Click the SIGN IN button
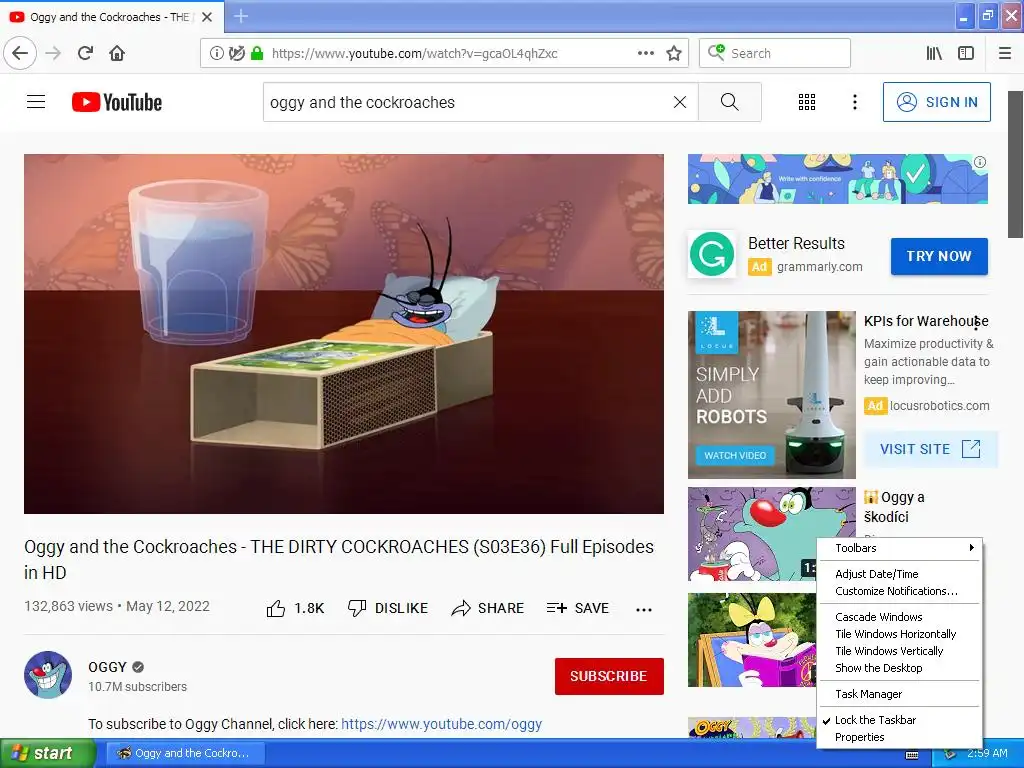 [936, 102]
